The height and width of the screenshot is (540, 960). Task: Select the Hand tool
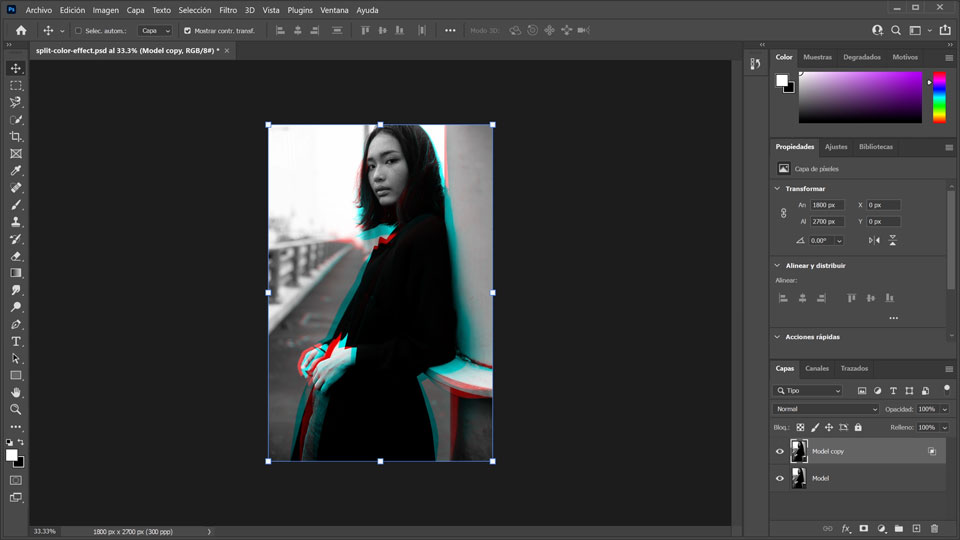(16, 392)
